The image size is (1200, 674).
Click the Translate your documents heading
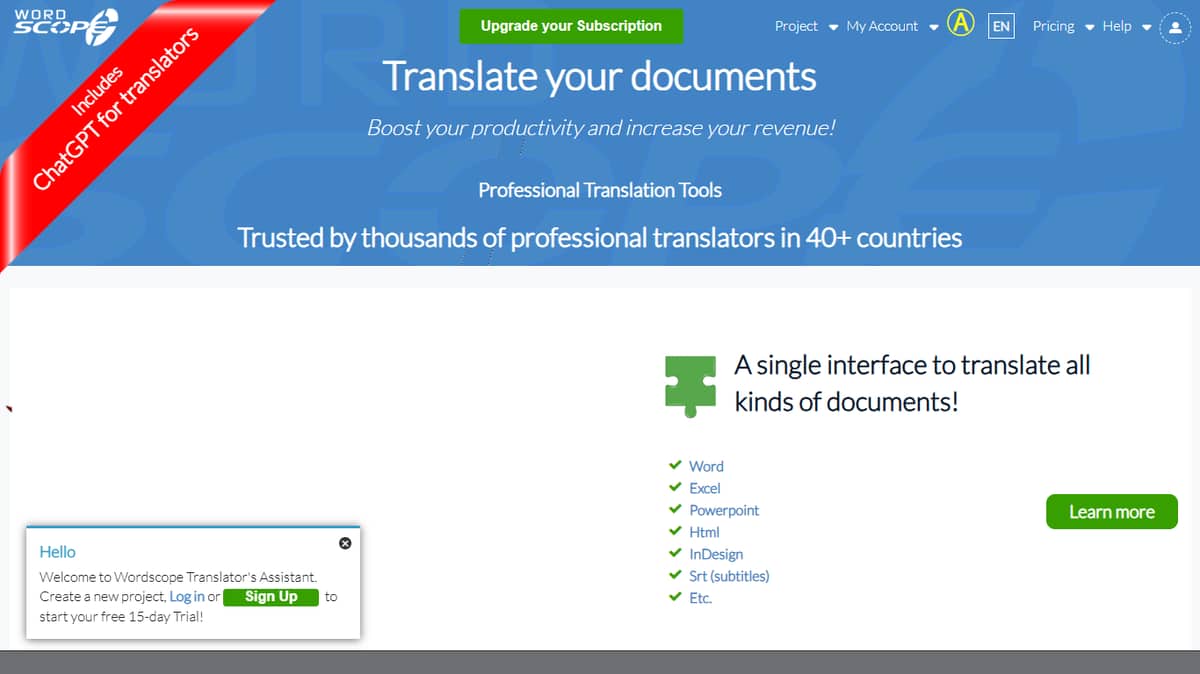point(600,77)
